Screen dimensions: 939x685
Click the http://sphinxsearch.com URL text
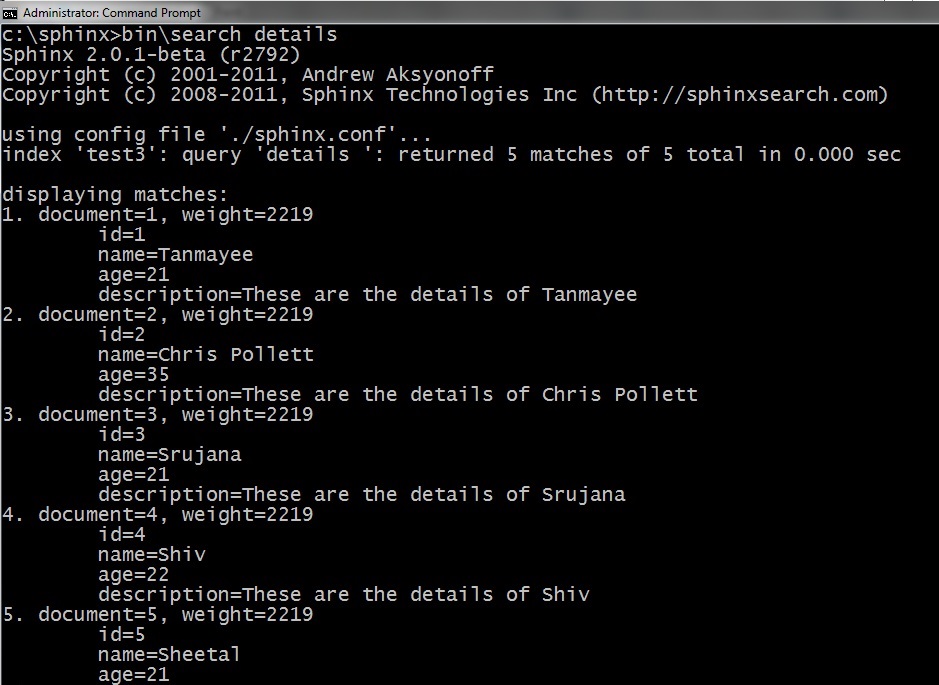739,95
